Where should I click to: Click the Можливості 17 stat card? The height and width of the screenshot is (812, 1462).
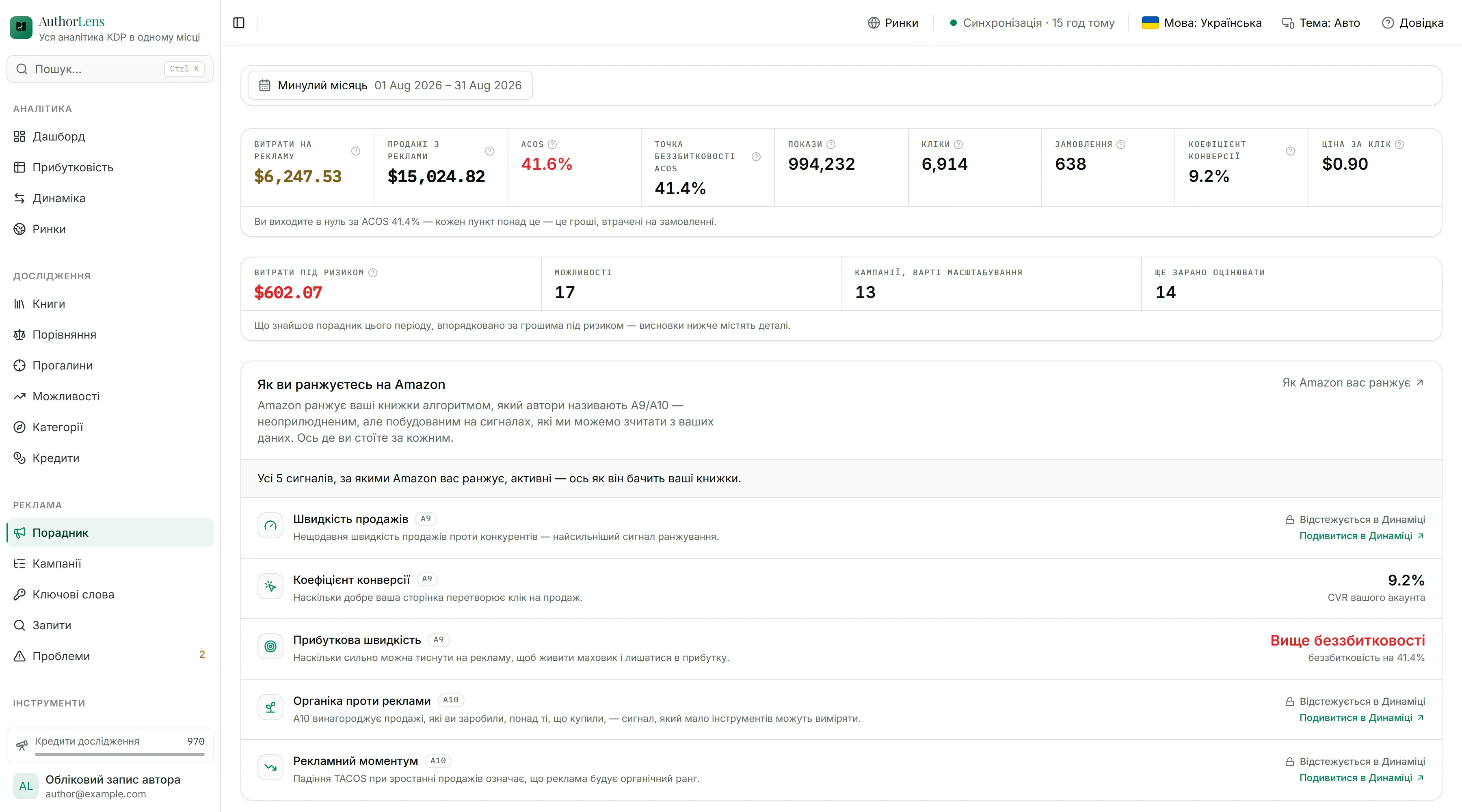point(691,284)
